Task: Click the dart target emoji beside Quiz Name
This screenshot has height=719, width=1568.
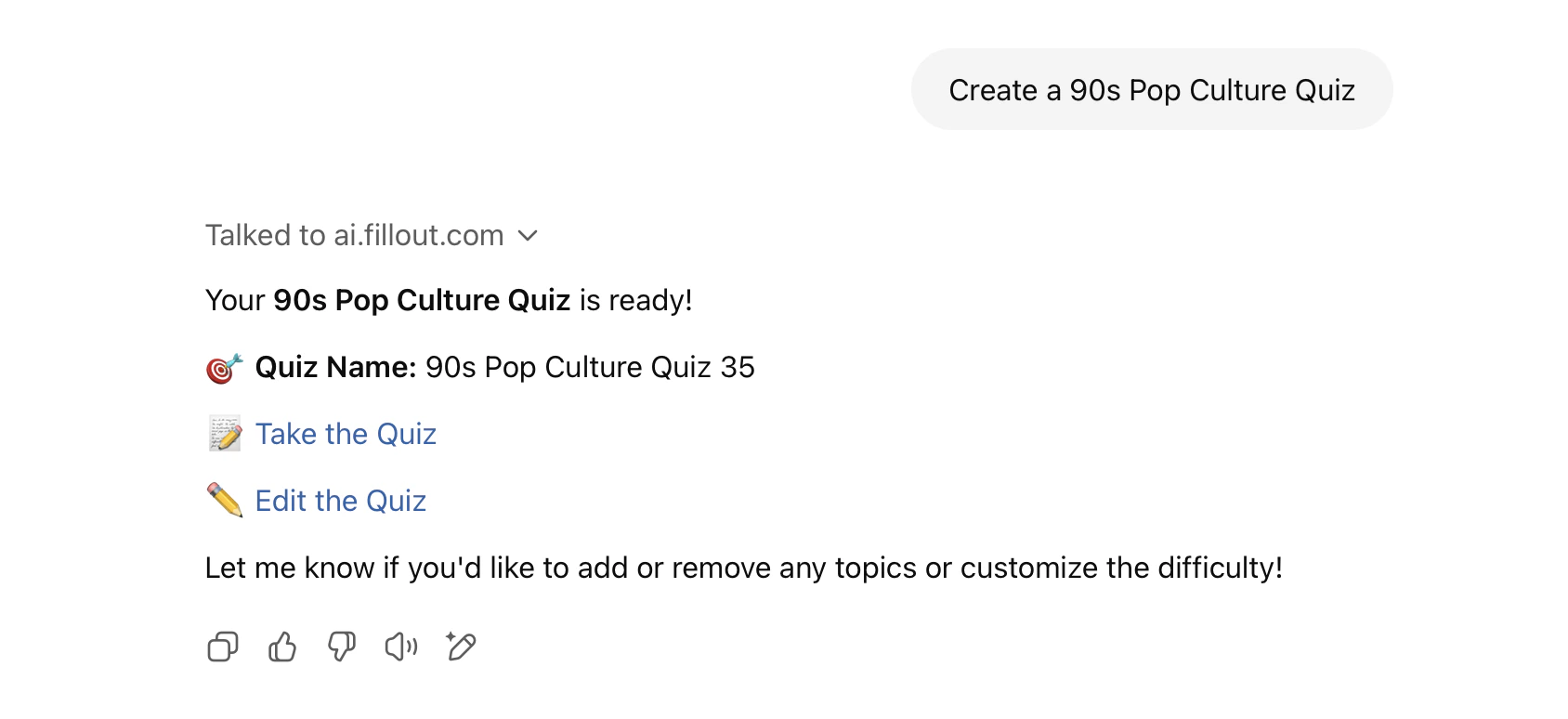Action: click(223, 367)
